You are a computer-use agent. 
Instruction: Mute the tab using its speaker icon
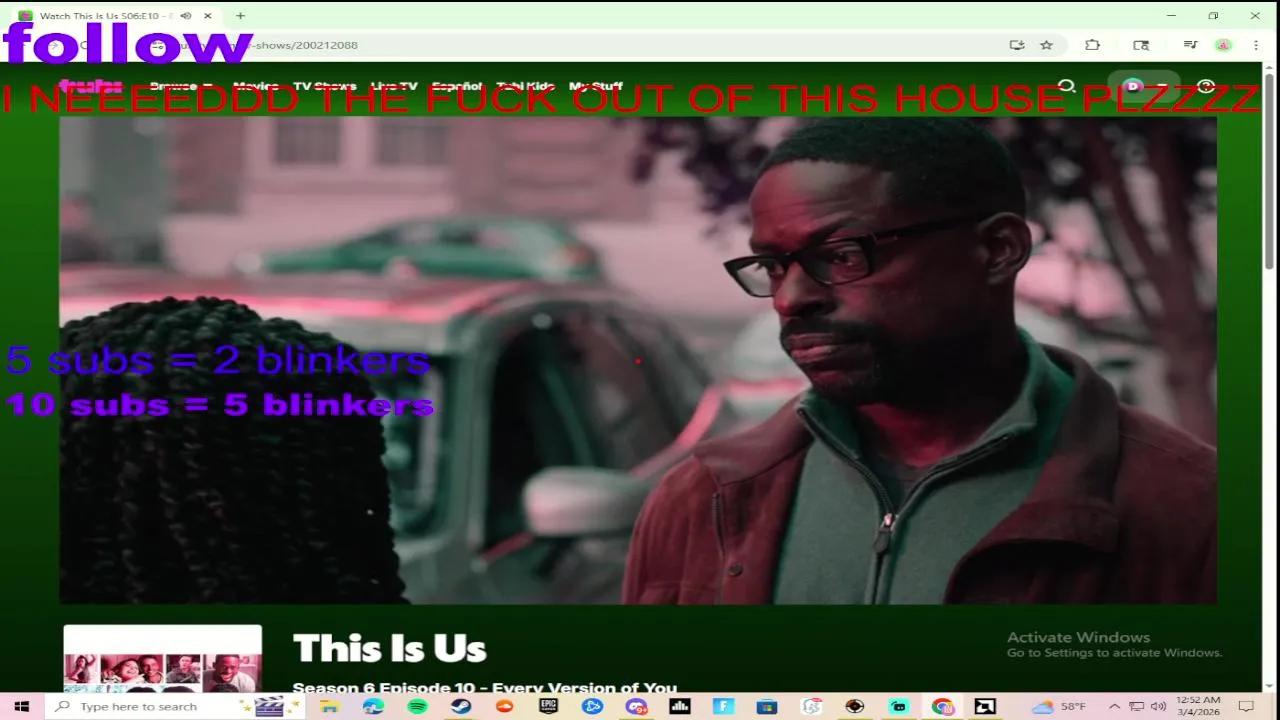[186, 16]
